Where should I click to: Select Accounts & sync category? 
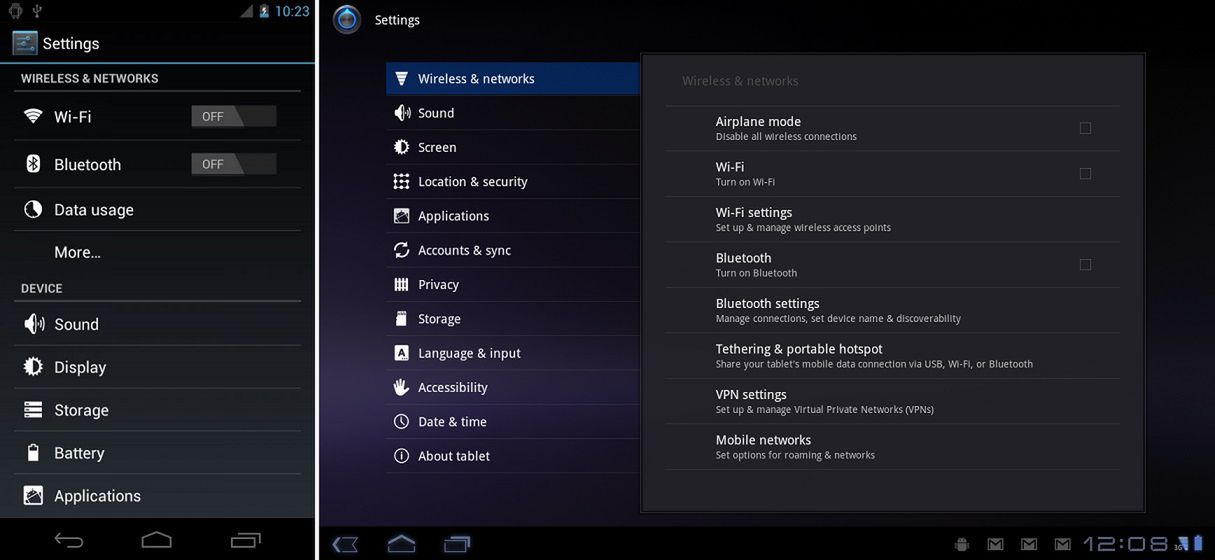(x=512, y=250)
